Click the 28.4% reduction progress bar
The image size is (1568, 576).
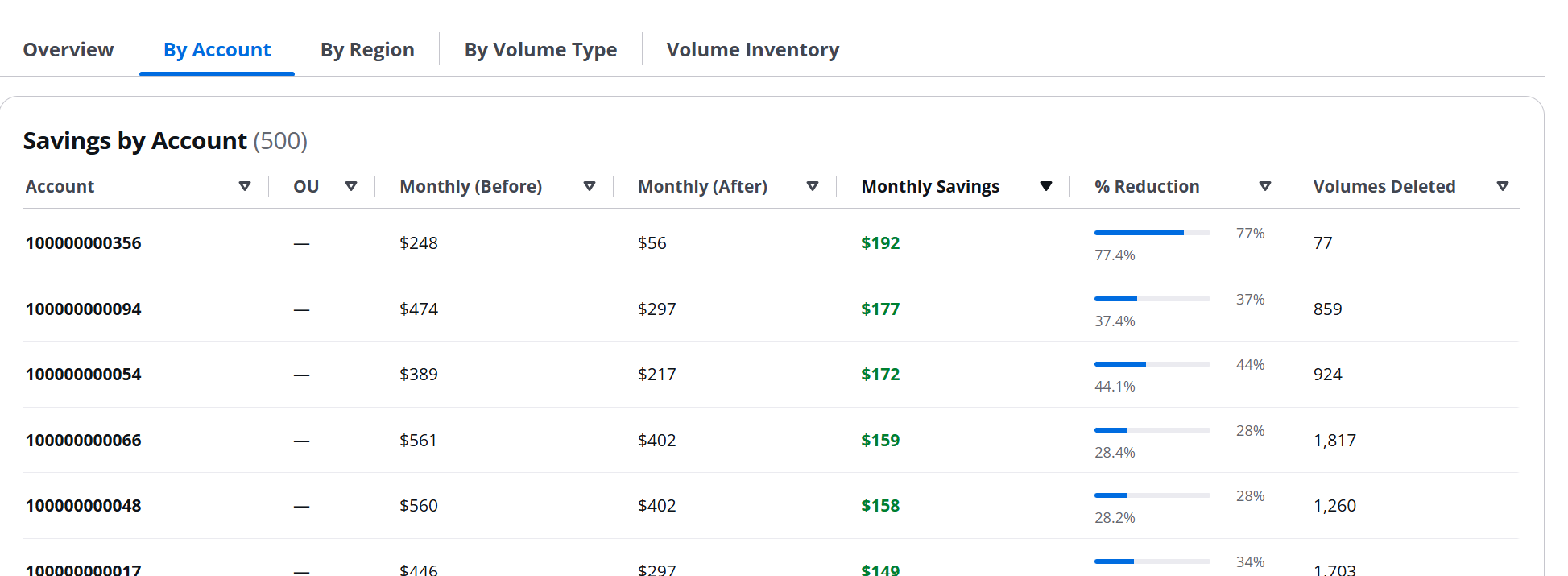1152,430
